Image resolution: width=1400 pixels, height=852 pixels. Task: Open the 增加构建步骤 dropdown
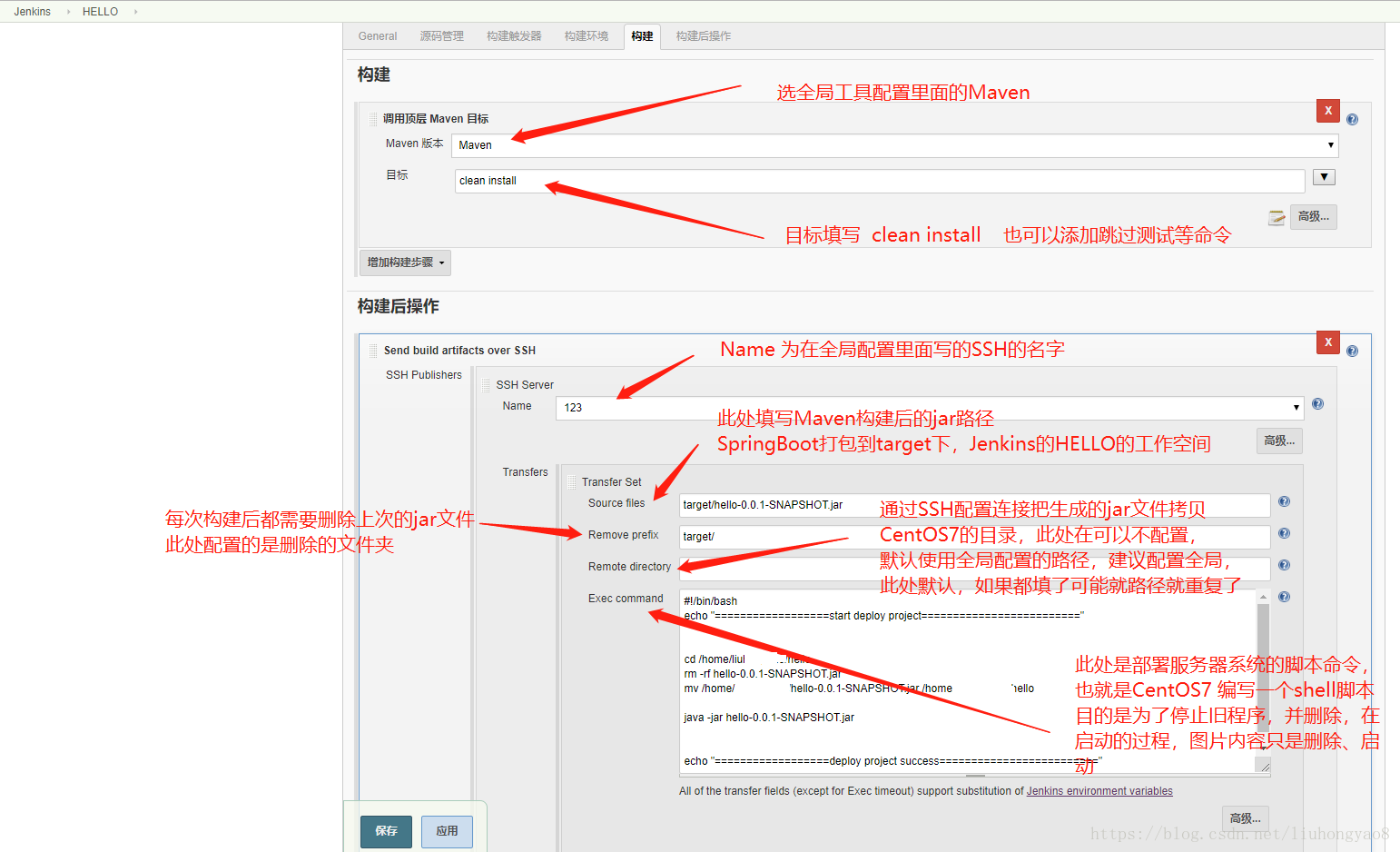pyautogui.click(x=405, y=263)
